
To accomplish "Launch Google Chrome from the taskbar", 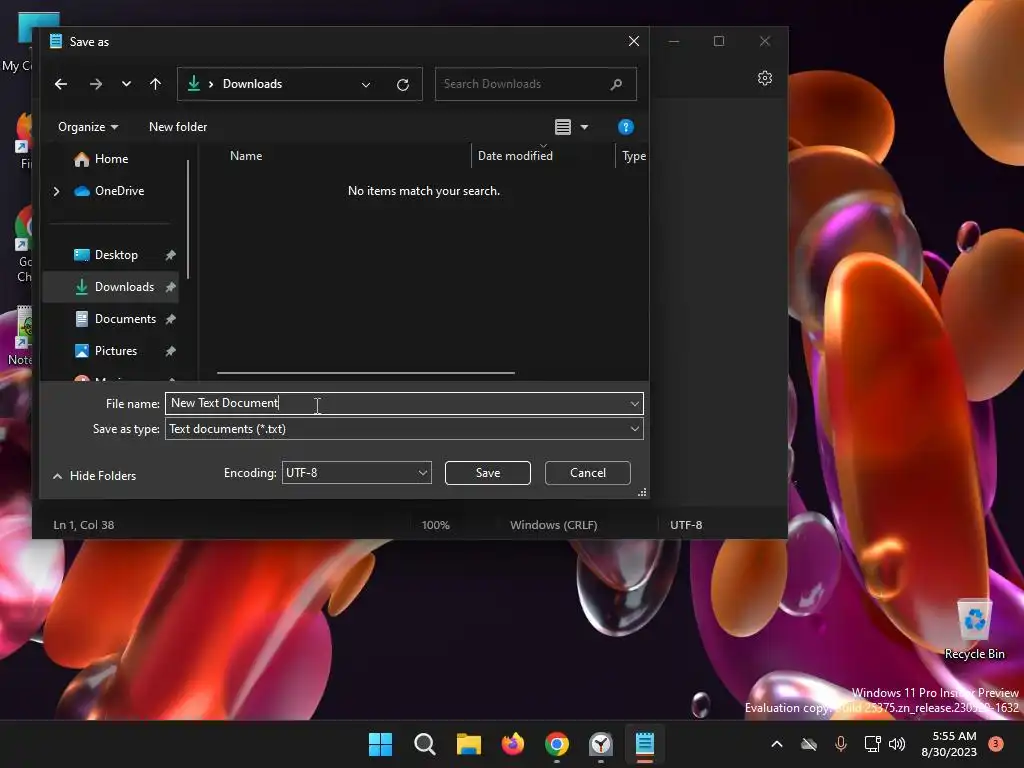I will click(x=556, y=744).
